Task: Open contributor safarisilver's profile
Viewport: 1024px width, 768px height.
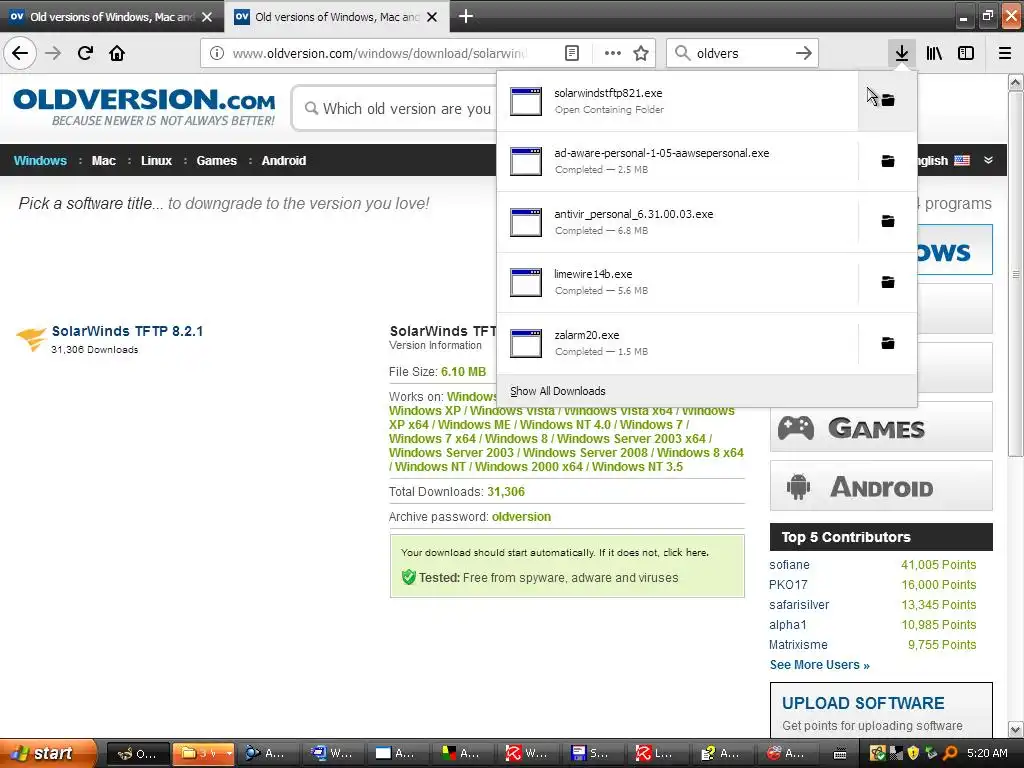Action: point(799,605)
